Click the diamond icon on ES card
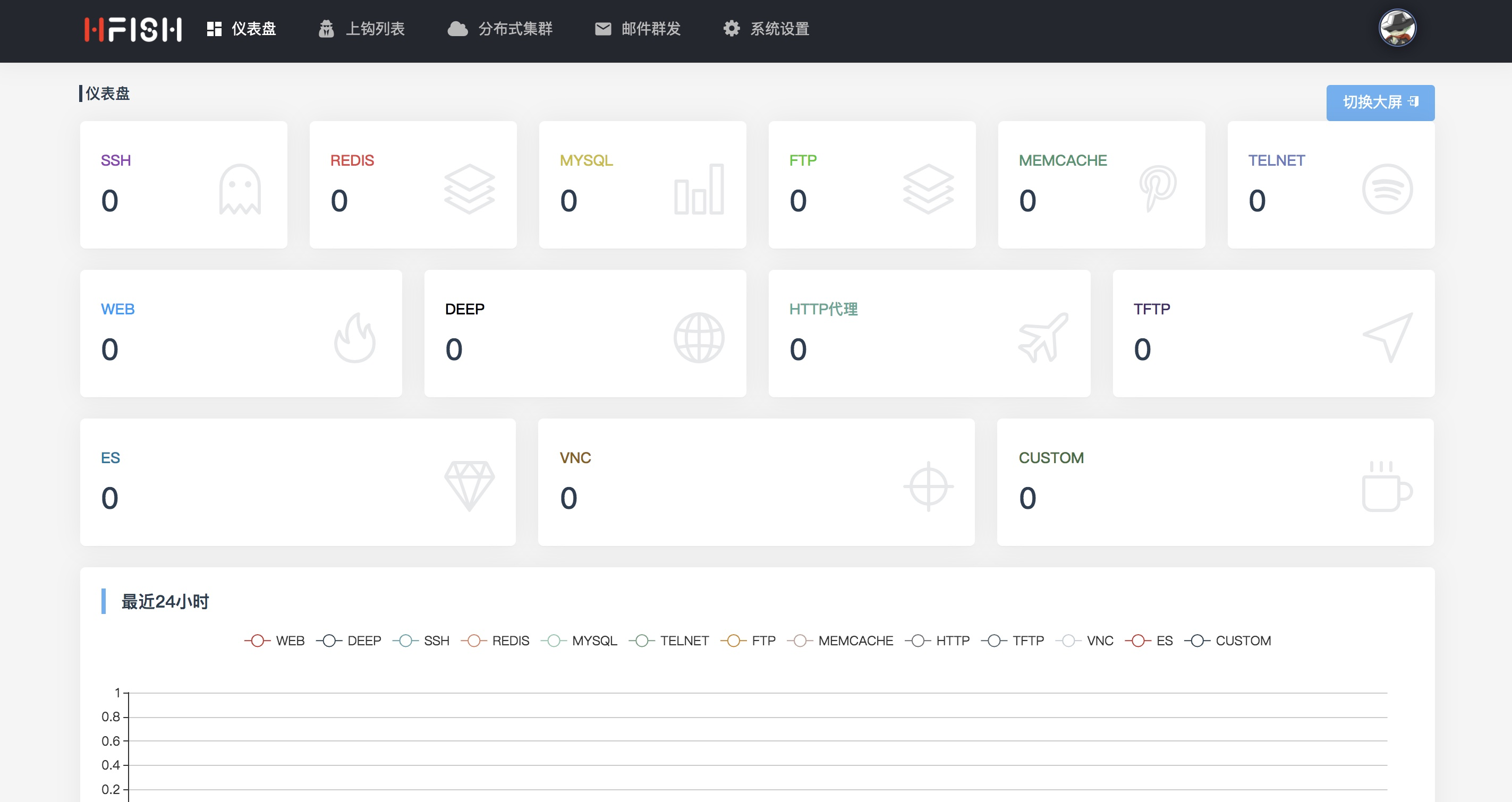This screenshot has width=1512, height=802. [x=469, y=486]
